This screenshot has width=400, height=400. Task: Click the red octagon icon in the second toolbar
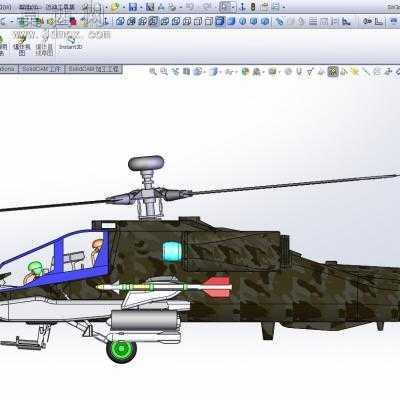coord(73,22)
